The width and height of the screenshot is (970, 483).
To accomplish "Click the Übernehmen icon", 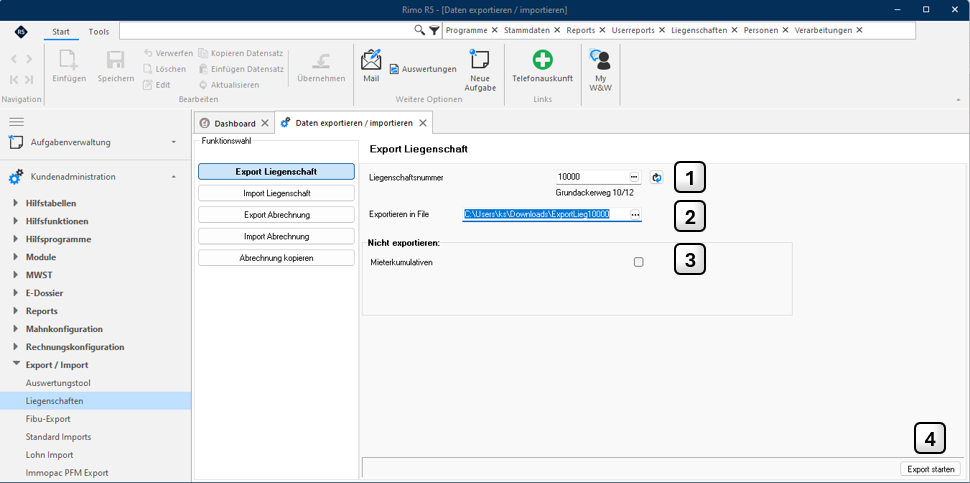I will 321,61.
